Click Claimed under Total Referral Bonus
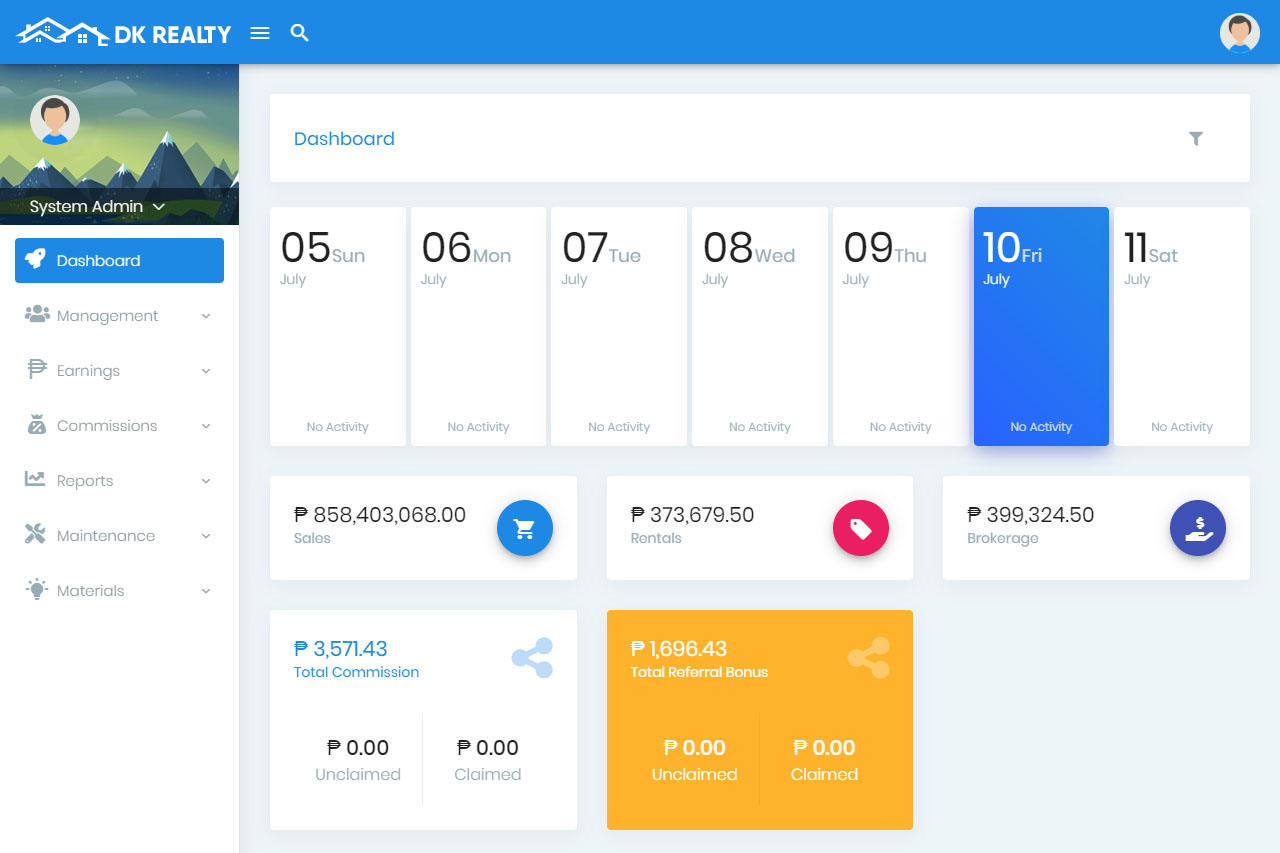This screenshot has width=1280, height=853. (x=824, y=774)
